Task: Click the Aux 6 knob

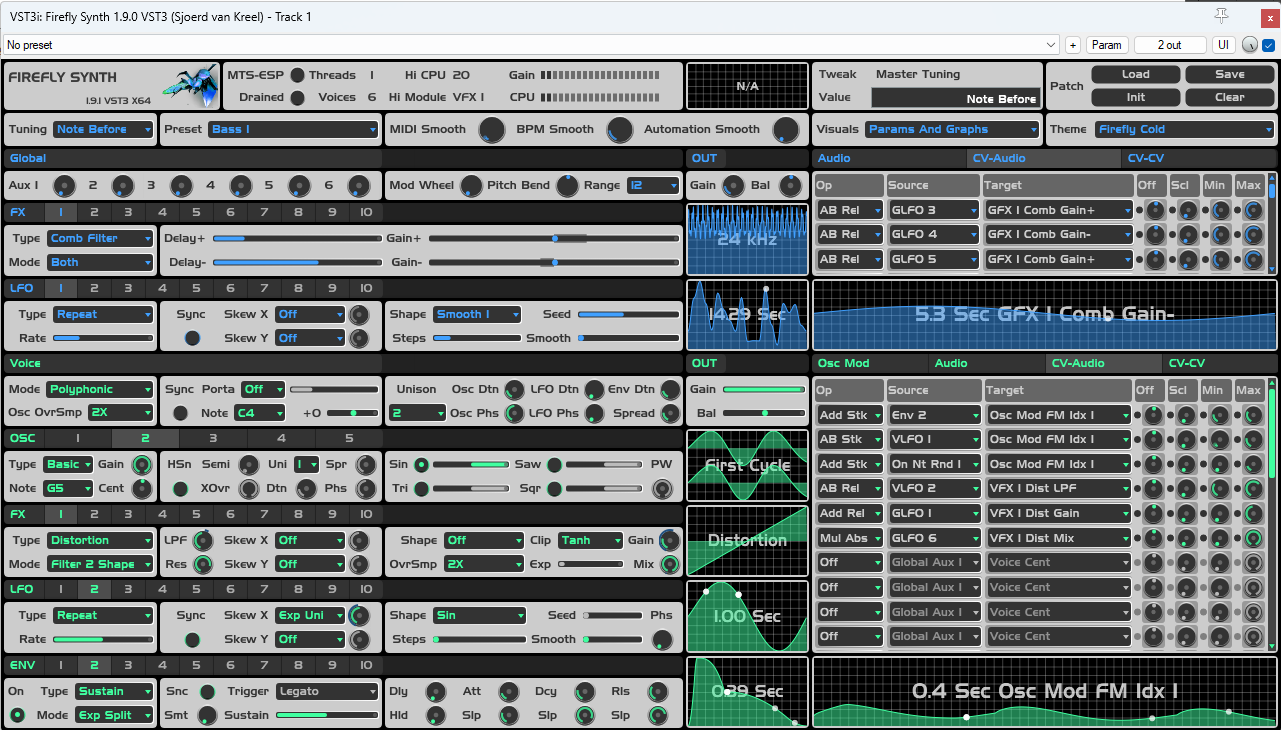Action: pos(358,186)
